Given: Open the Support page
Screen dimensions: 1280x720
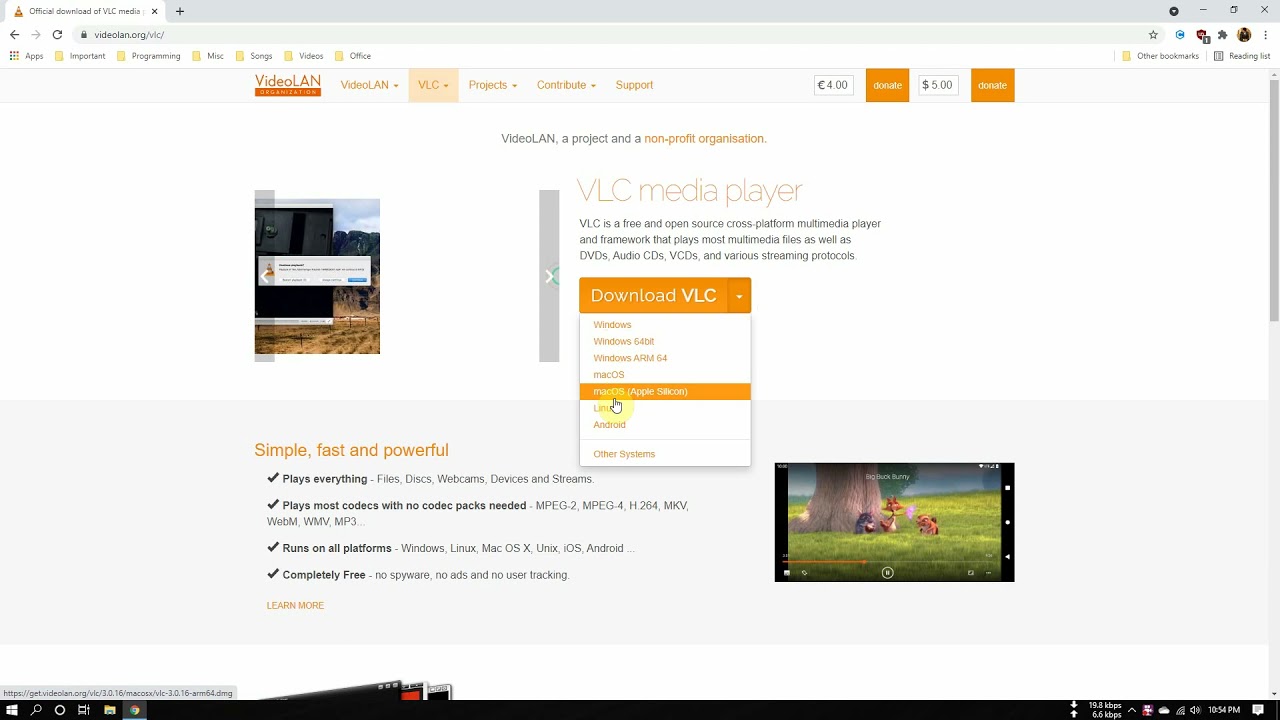Looking at the screenshot, I should pos(634,85).
